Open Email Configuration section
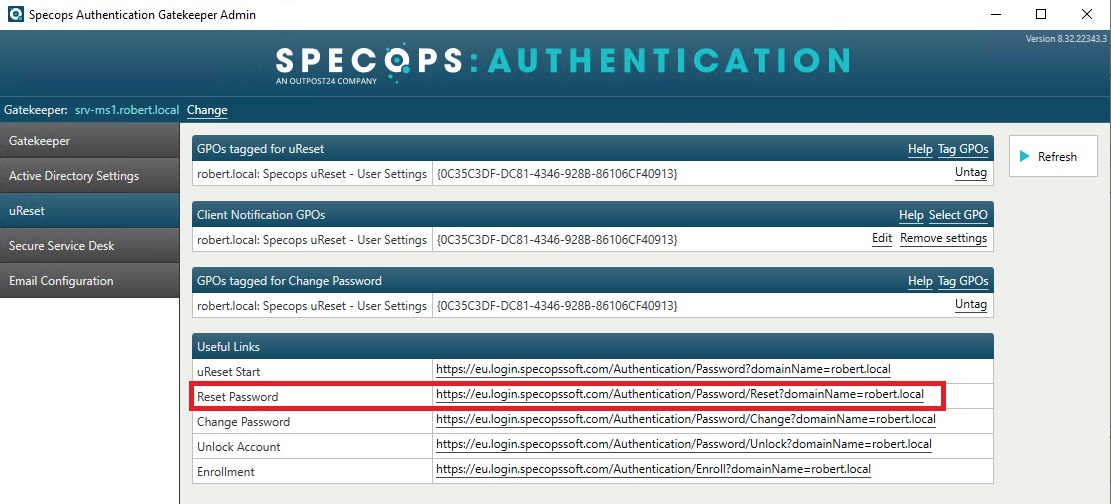This screenshot has height=504, width=1111. 89,281
